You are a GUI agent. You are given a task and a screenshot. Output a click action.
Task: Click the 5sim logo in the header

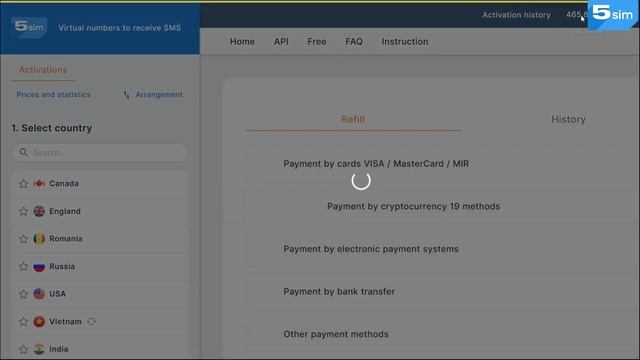click(29, 27)
